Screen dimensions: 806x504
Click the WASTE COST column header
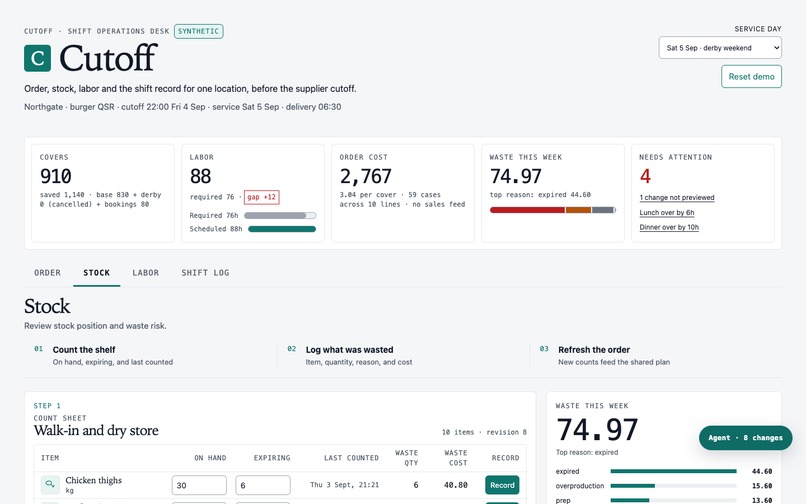click(456, 458)
